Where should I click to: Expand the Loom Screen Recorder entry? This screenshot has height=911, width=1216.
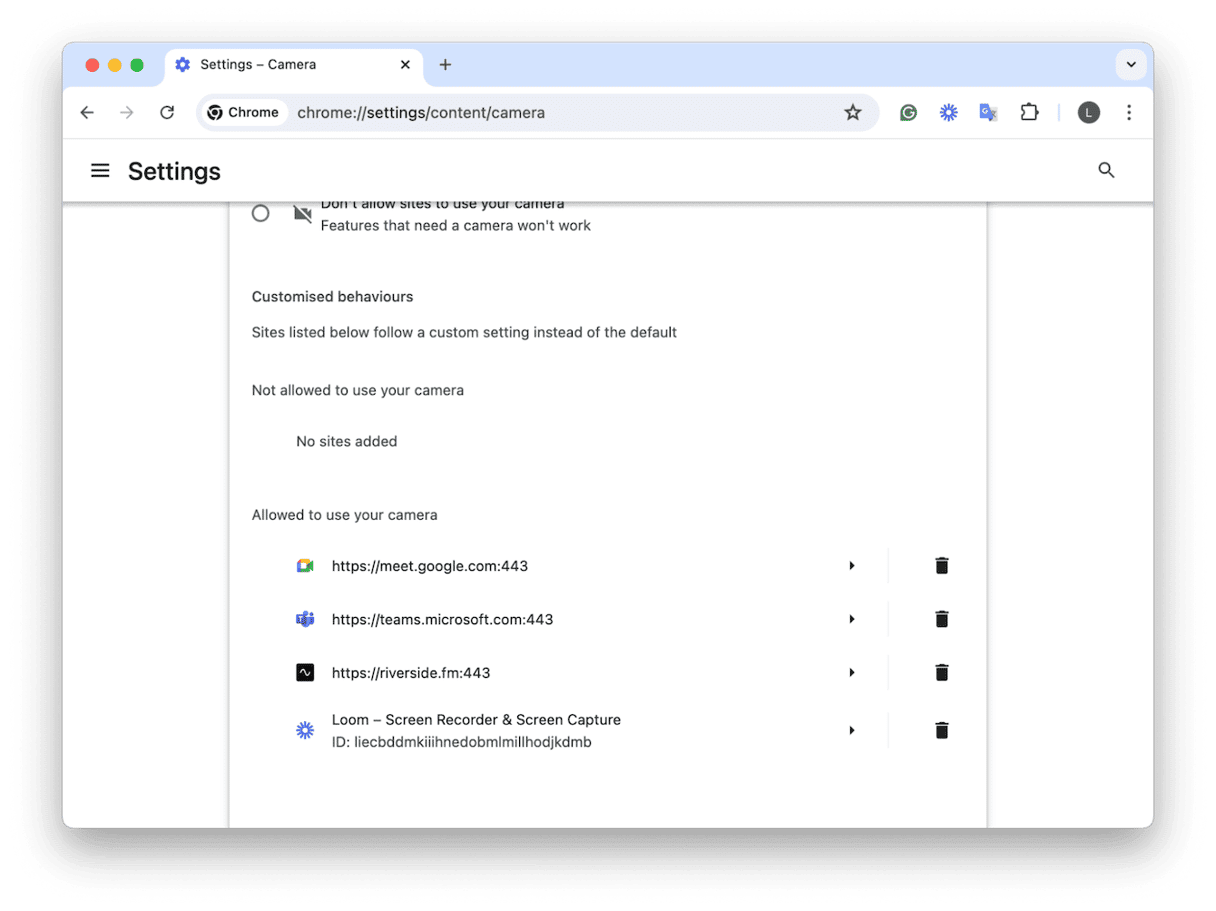(852, 730)
